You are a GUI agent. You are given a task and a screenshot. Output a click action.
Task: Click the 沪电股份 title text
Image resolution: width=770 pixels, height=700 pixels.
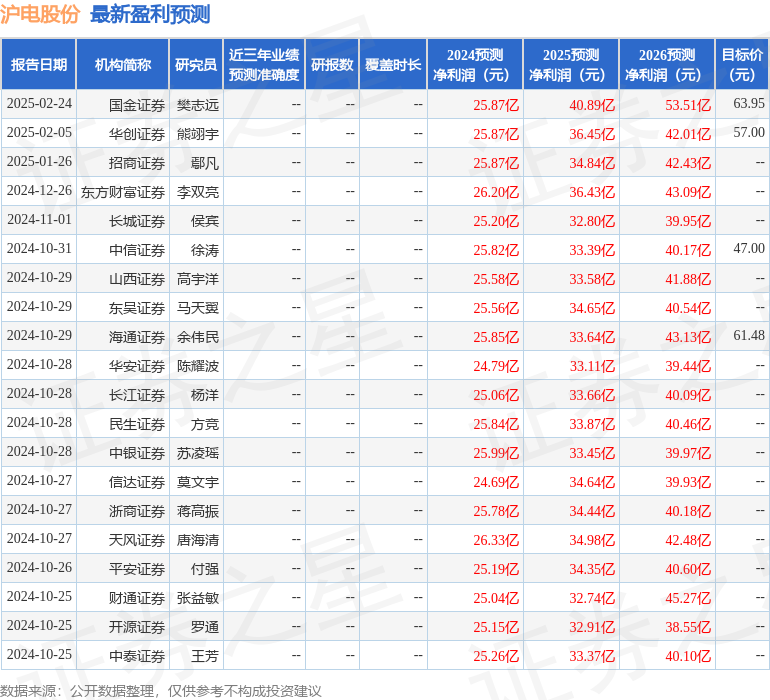click(40, 14)
